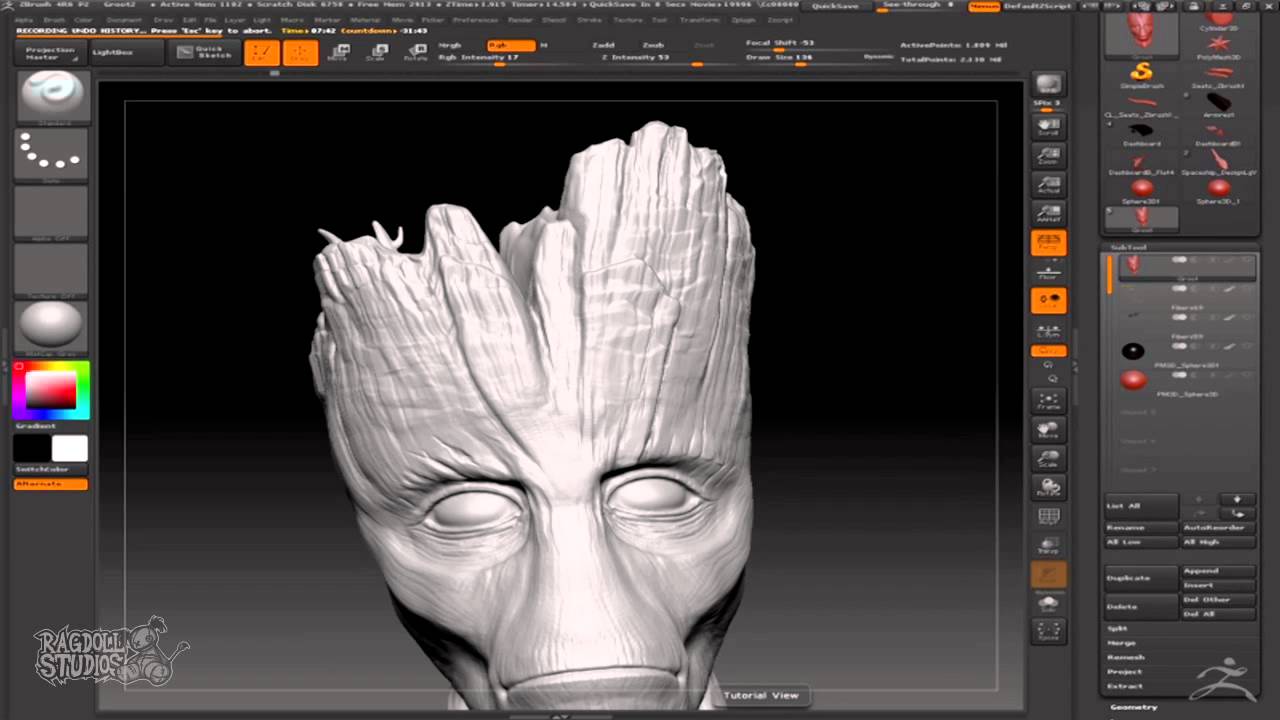Click the List All button

point(1141,506)
